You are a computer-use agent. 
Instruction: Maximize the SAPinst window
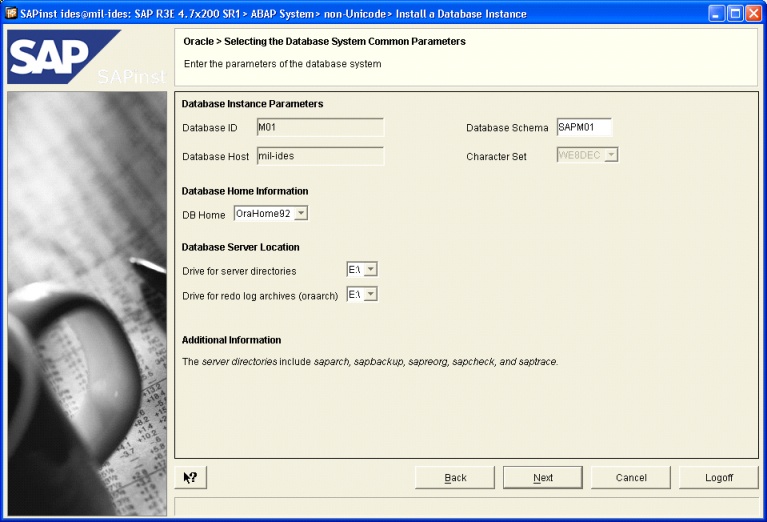tap(735, 13)
